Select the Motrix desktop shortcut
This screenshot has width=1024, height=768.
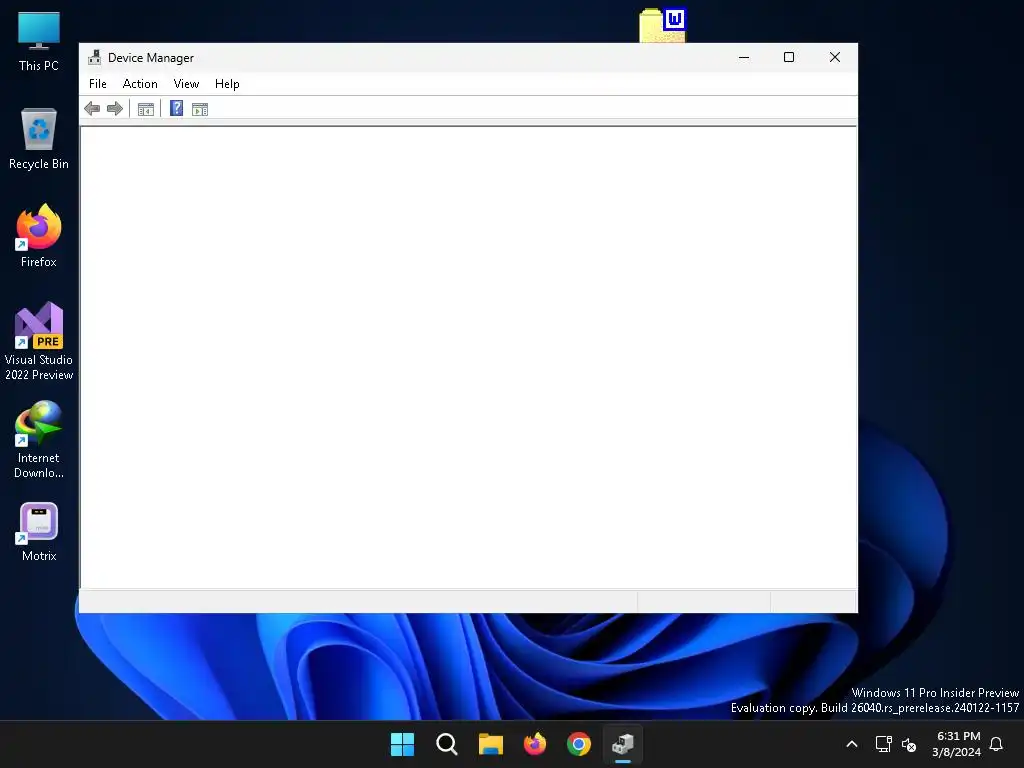(x=39, y=532)
